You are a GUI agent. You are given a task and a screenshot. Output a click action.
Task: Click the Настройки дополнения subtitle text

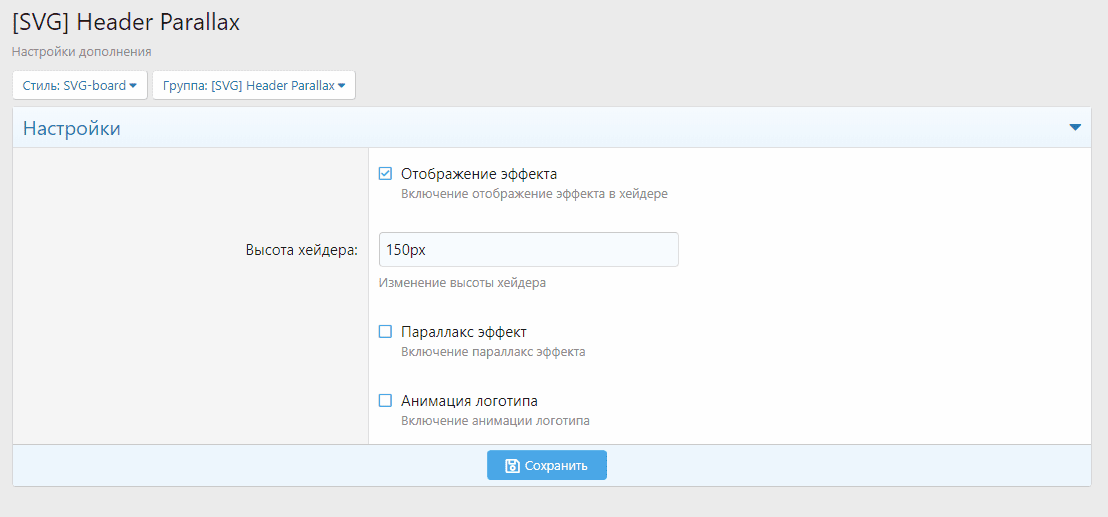[82, 51]
